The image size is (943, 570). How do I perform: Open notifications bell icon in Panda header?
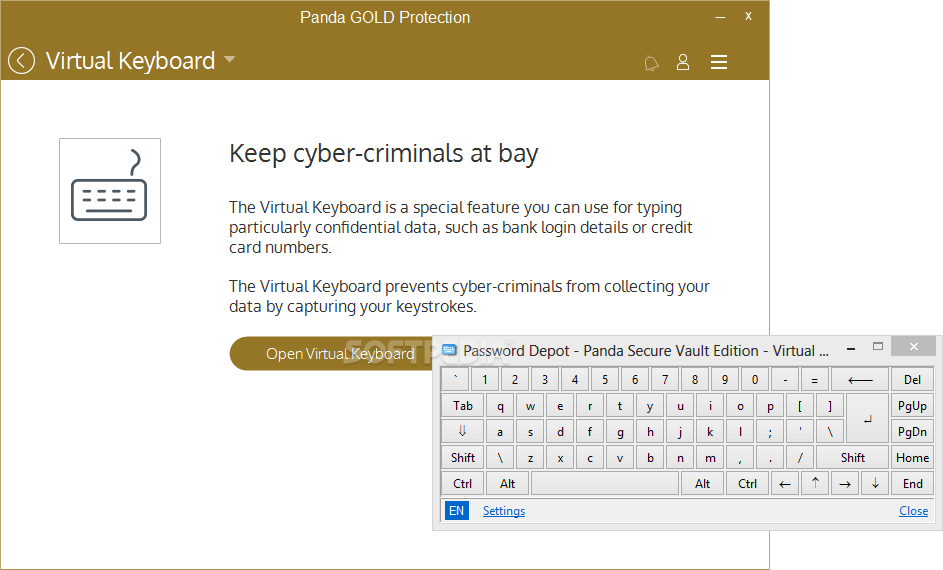click(x=651, y=63)
